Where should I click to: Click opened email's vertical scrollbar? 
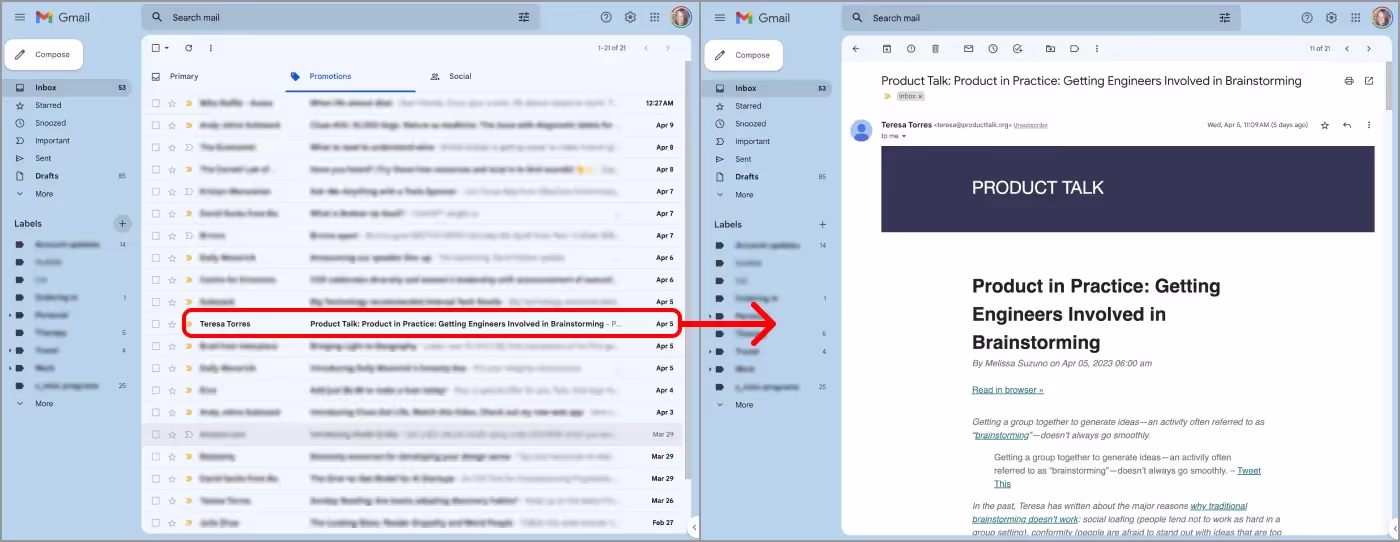(x=1389, y=85)
